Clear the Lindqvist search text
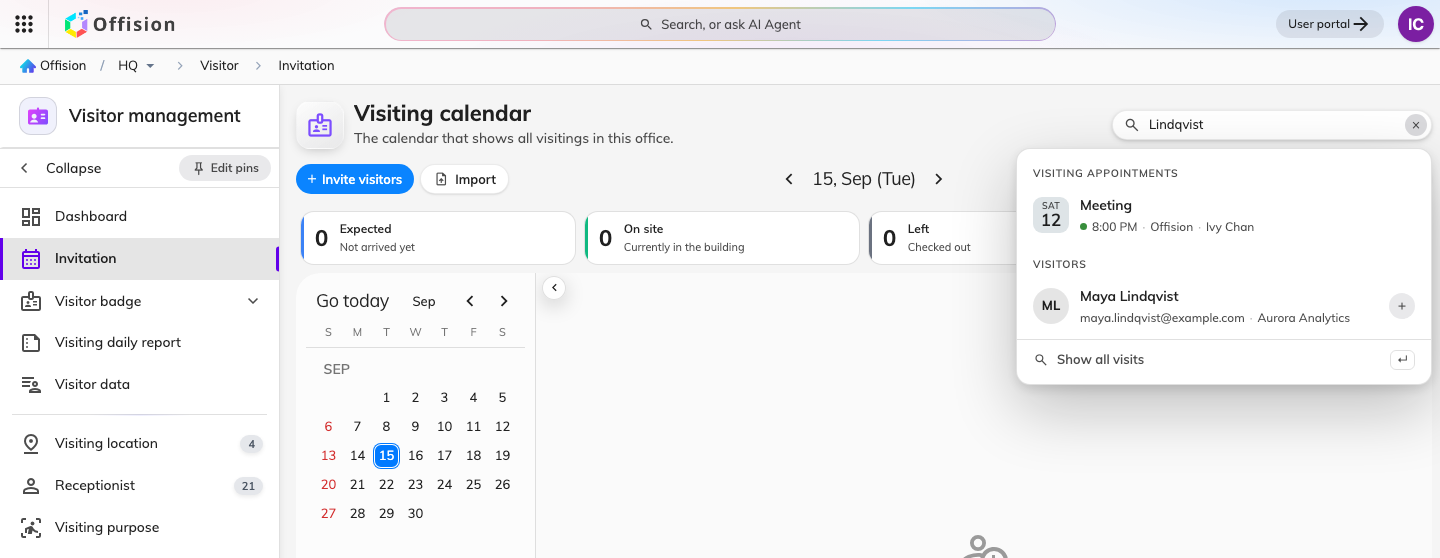Viewport: 1440px width, 558px height. point(1415,125)
